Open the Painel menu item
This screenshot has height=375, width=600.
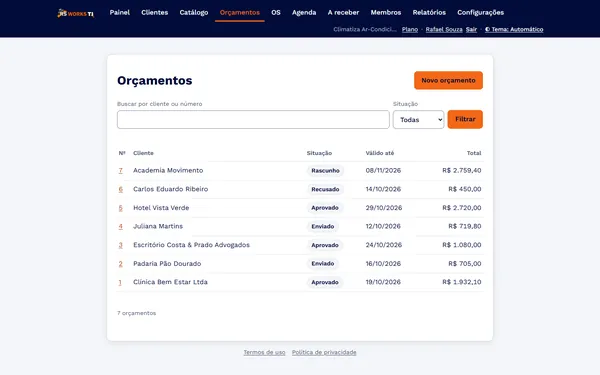pos(120,13)
